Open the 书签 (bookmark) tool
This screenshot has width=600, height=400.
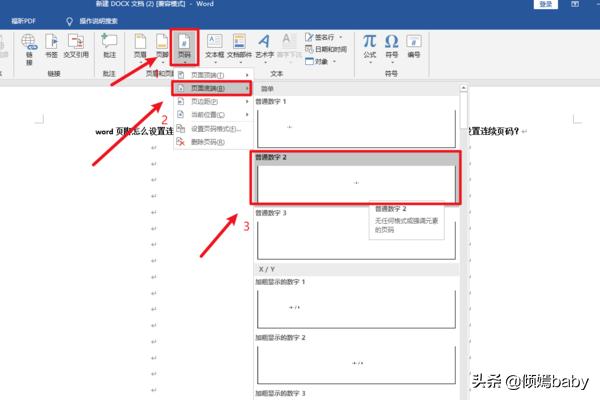coord(54,47)
